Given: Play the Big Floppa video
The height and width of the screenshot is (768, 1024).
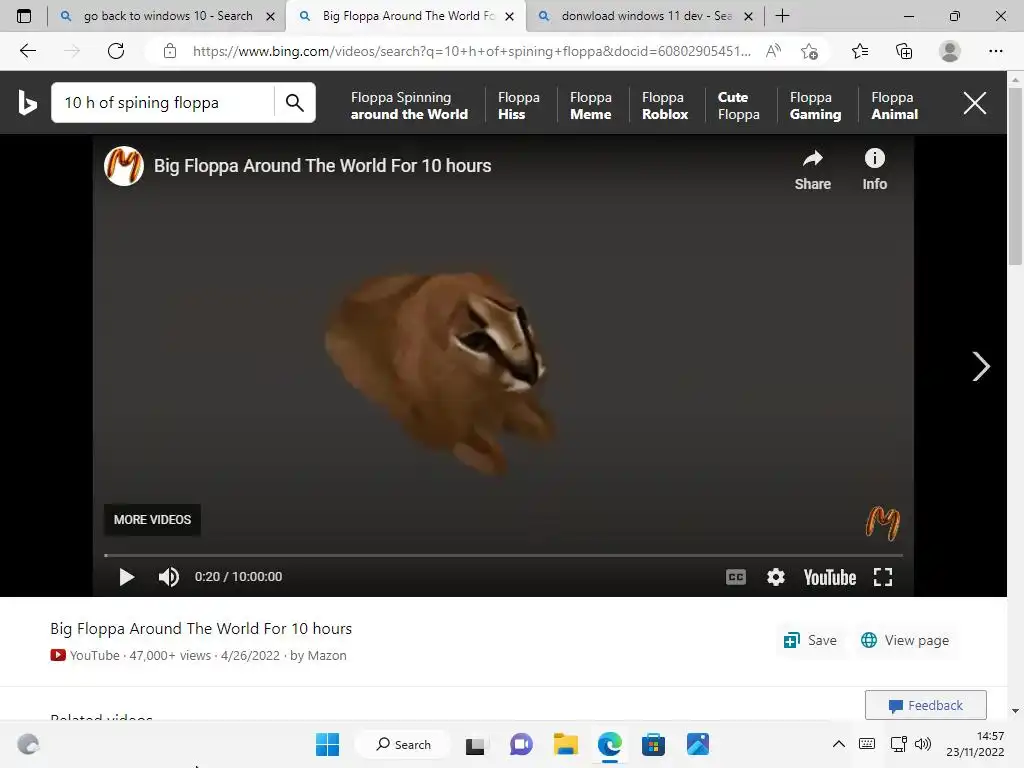Looking at the screenshot, I should click(x=127, y=577).
